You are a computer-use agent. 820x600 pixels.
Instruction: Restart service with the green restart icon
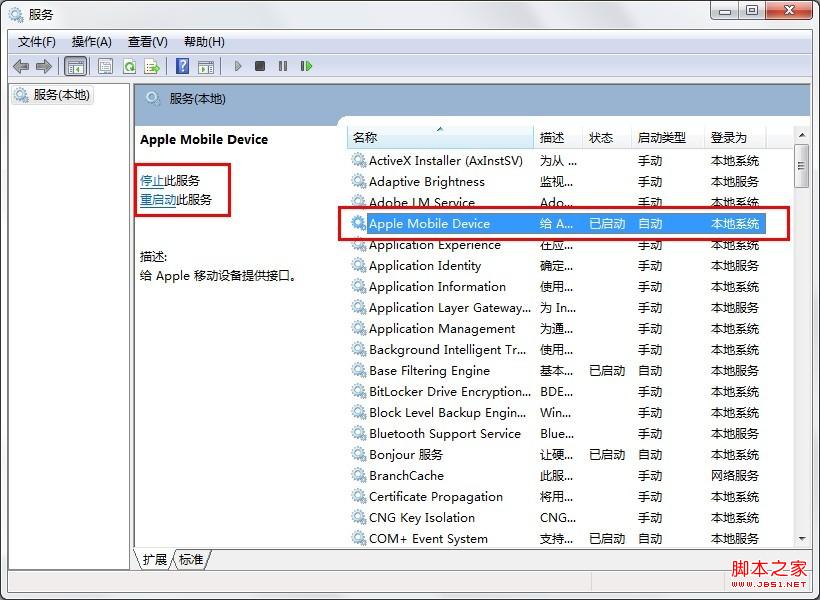click(306, 66)
